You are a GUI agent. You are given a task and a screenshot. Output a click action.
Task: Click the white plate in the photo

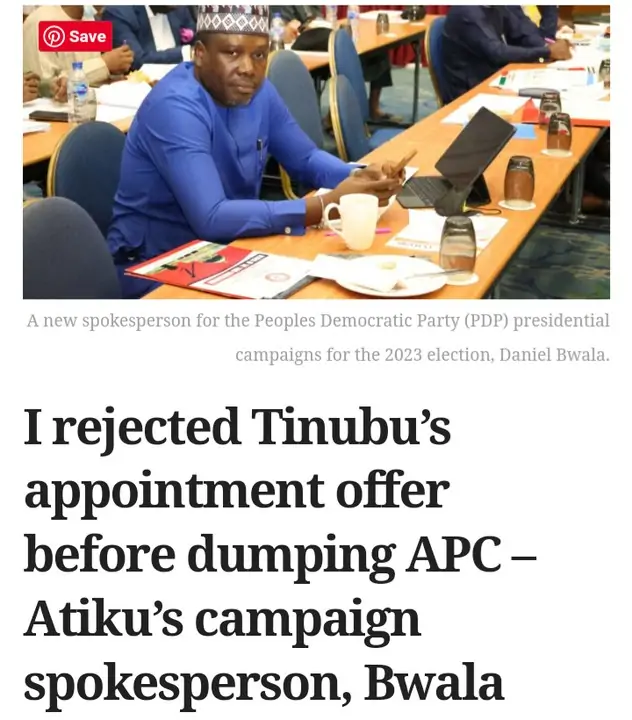(390, 276)
